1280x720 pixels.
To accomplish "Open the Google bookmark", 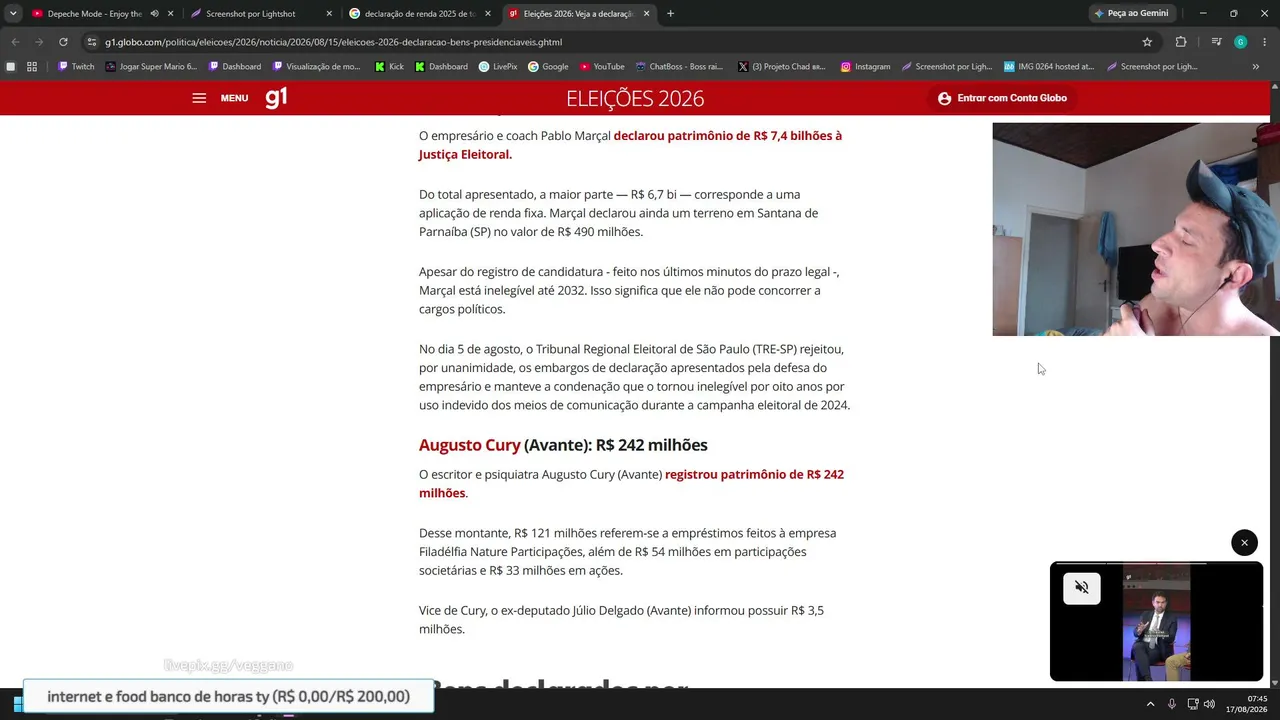I will coord(548,67).
